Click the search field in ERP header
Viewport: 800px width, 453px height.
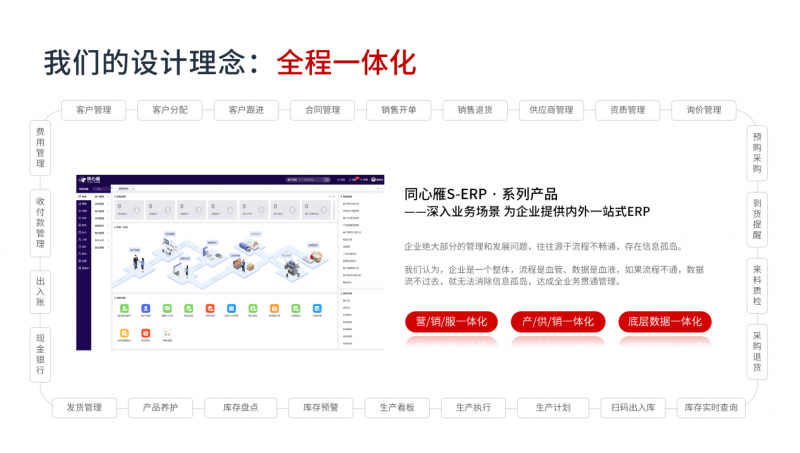[308, 180]
